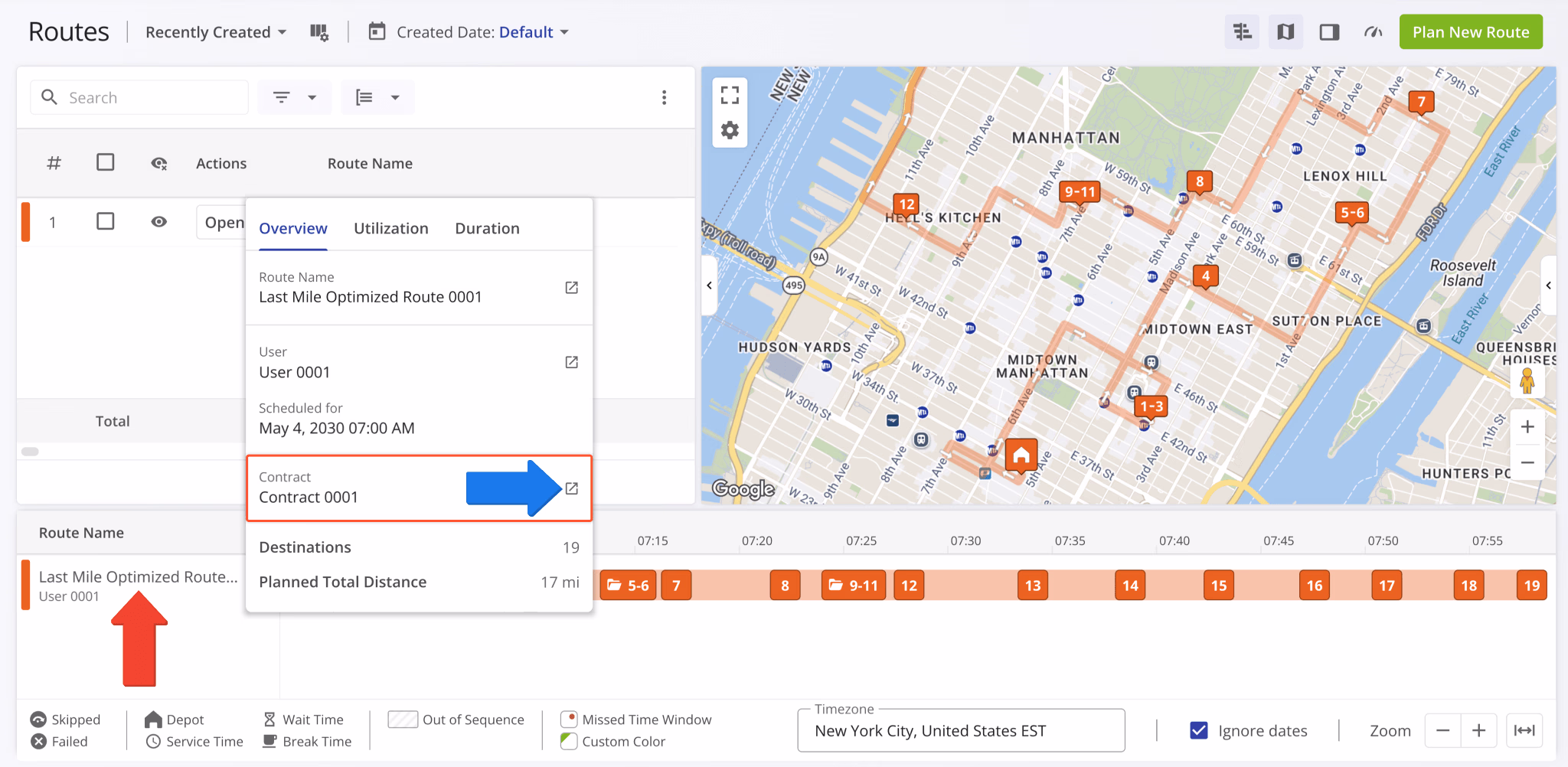1568x767 pixels.
Task: Open the Recently Created sort dropdown
Action: [215, 31]
